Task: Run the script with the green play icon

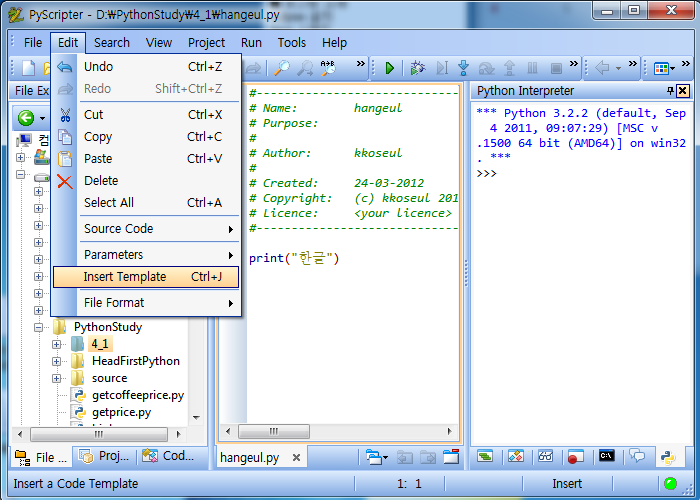Action: (390, 68)
